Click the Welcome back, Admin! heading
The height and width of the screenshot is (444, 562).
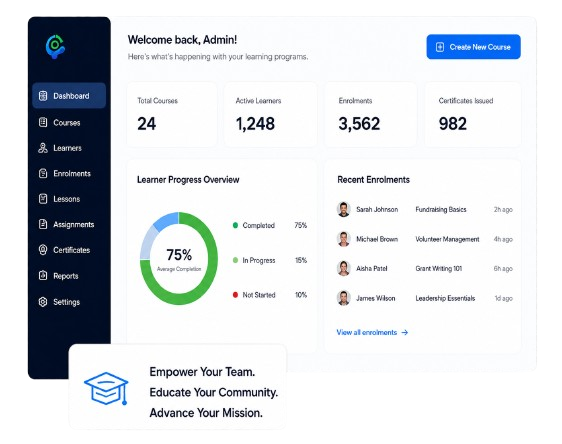(182, 40)
